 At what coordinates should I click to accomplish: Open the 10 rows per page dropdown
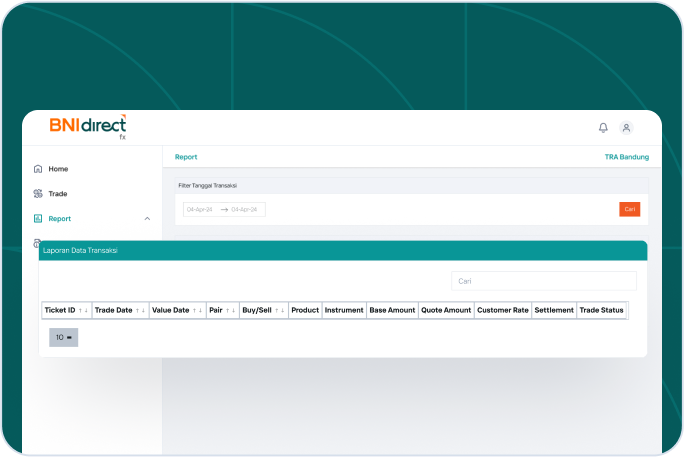click(x=63, y=338)
